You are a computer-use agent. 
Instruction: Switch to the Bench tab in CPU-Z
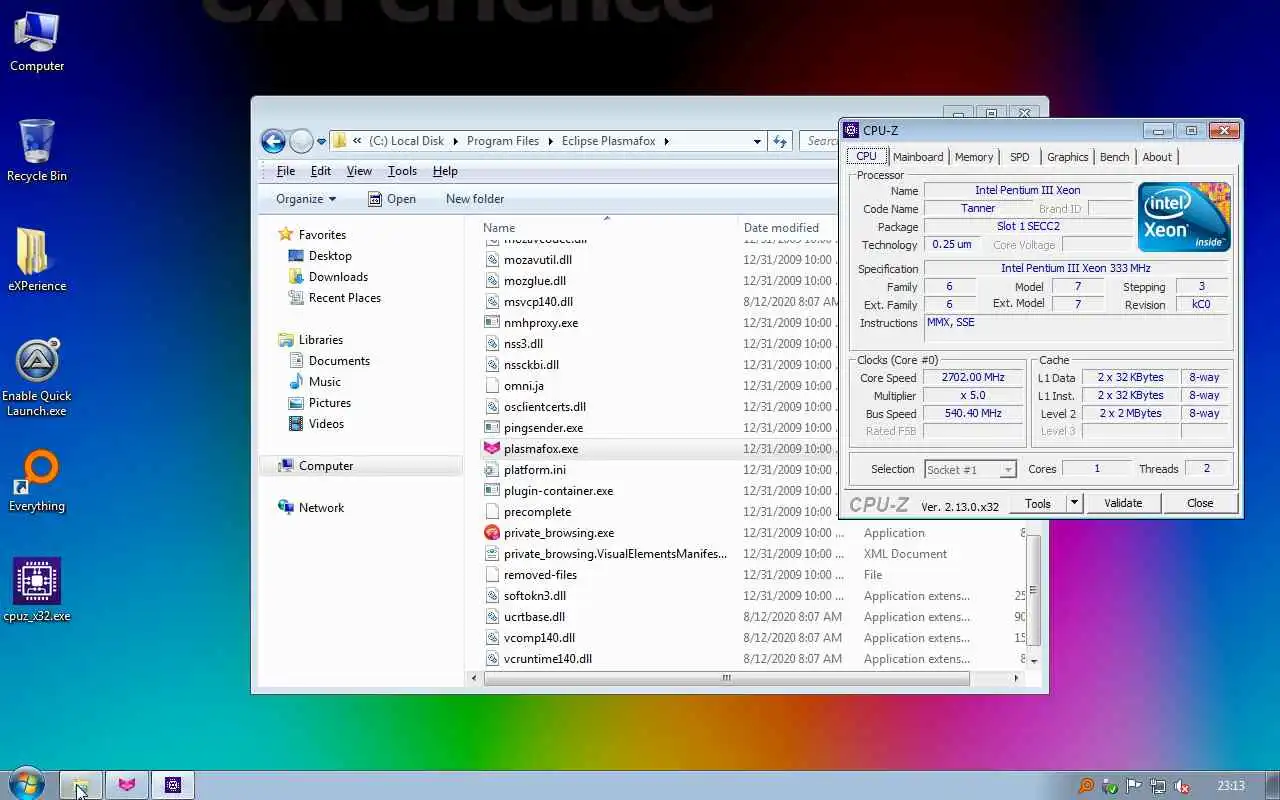(x=1115, y=157)
